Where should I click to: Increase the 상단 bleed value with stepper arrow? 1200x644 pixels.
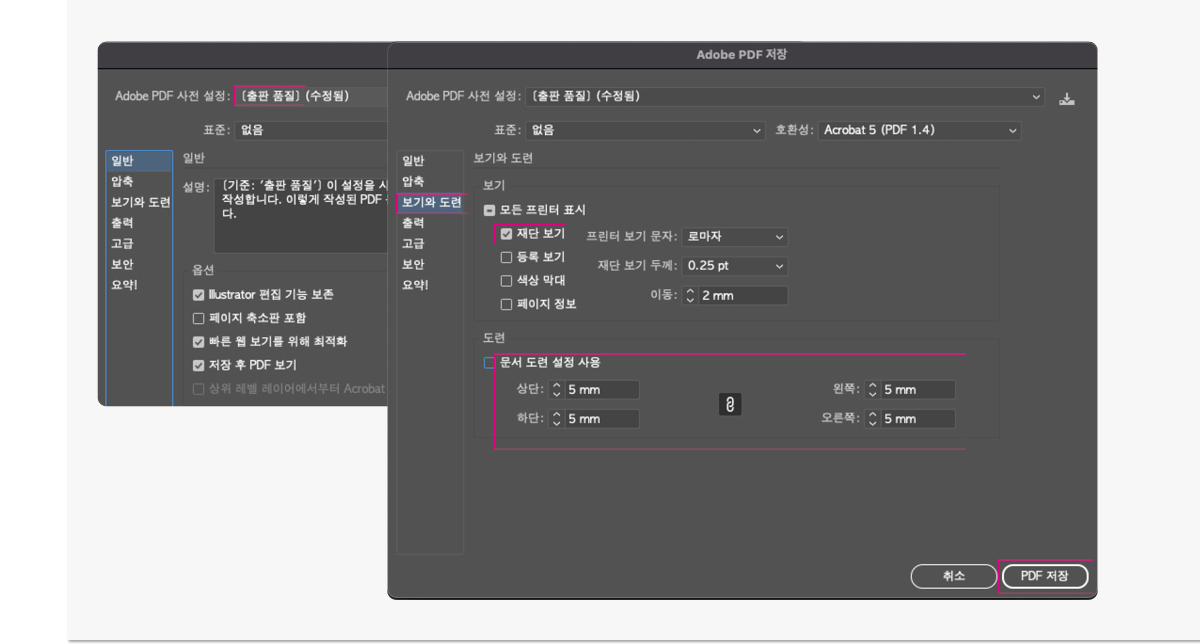click(558, 385)
